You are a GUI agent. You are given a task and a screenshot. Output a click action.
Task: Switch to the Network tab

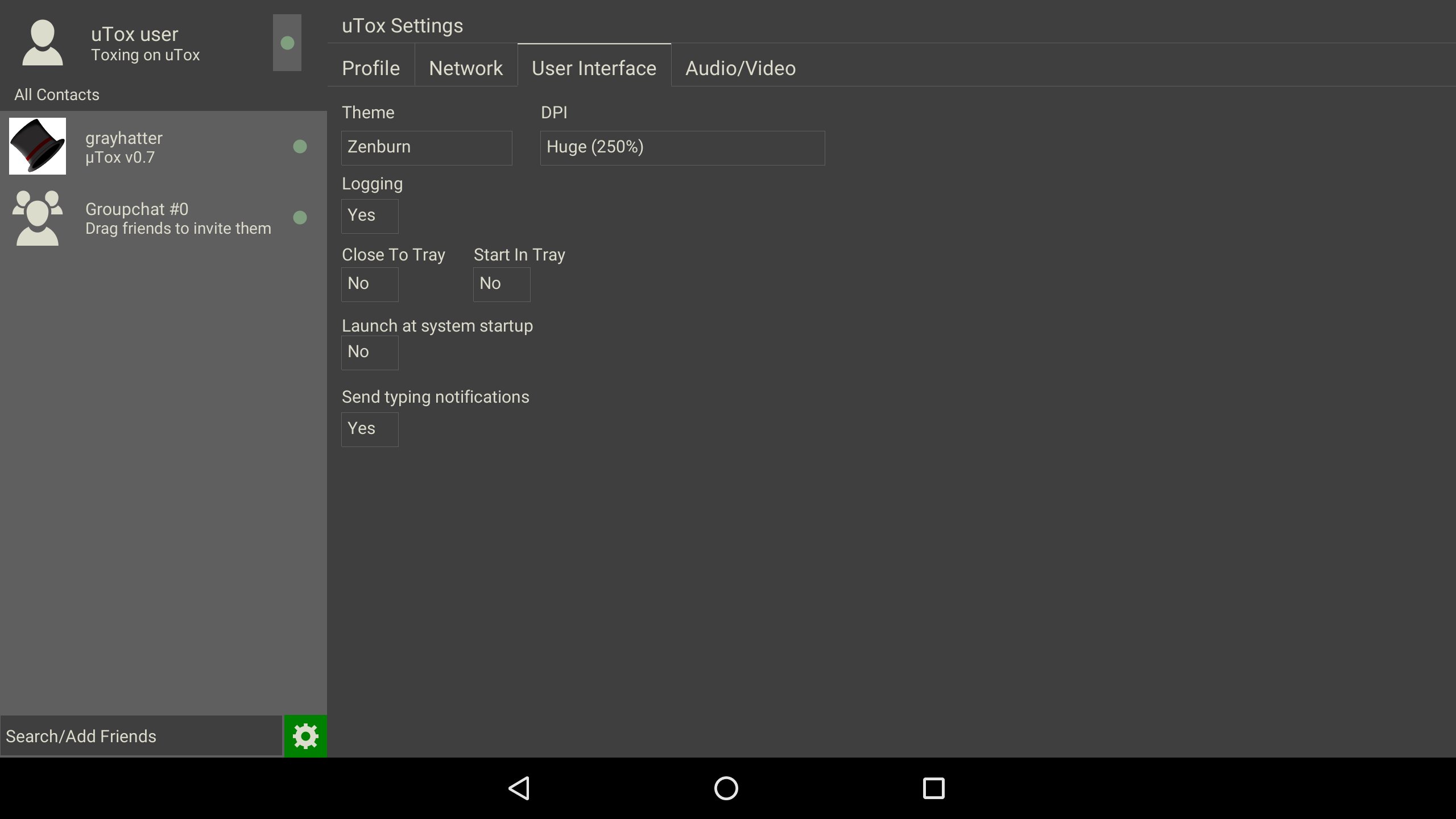pos(466,68)
